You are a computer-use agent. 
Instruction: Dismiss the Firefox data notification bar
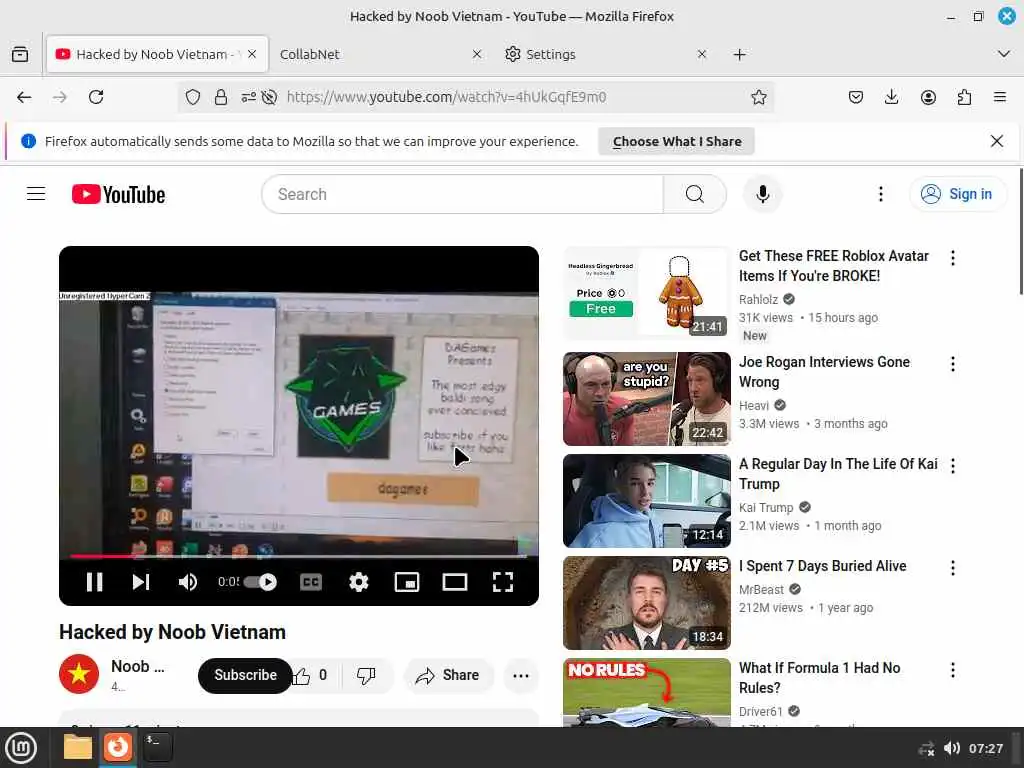(x=997, y=141)
